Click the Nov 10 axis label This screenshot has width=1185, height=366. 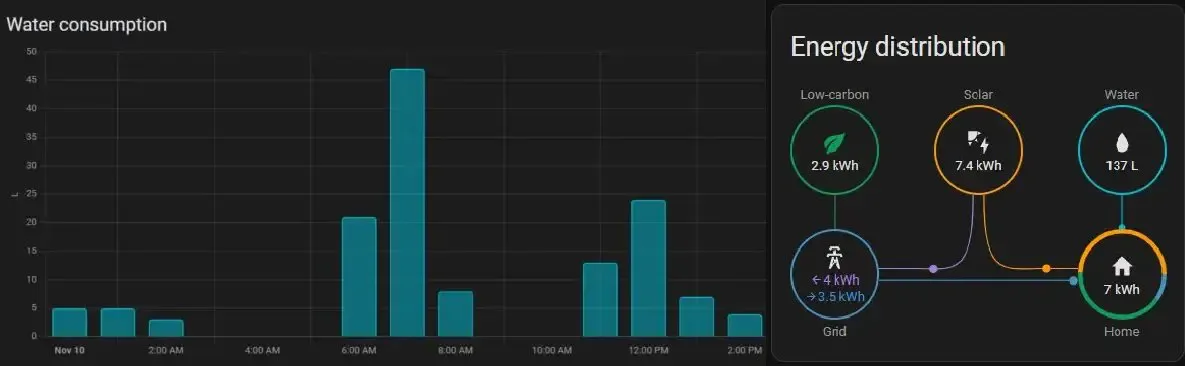point(70,350)
